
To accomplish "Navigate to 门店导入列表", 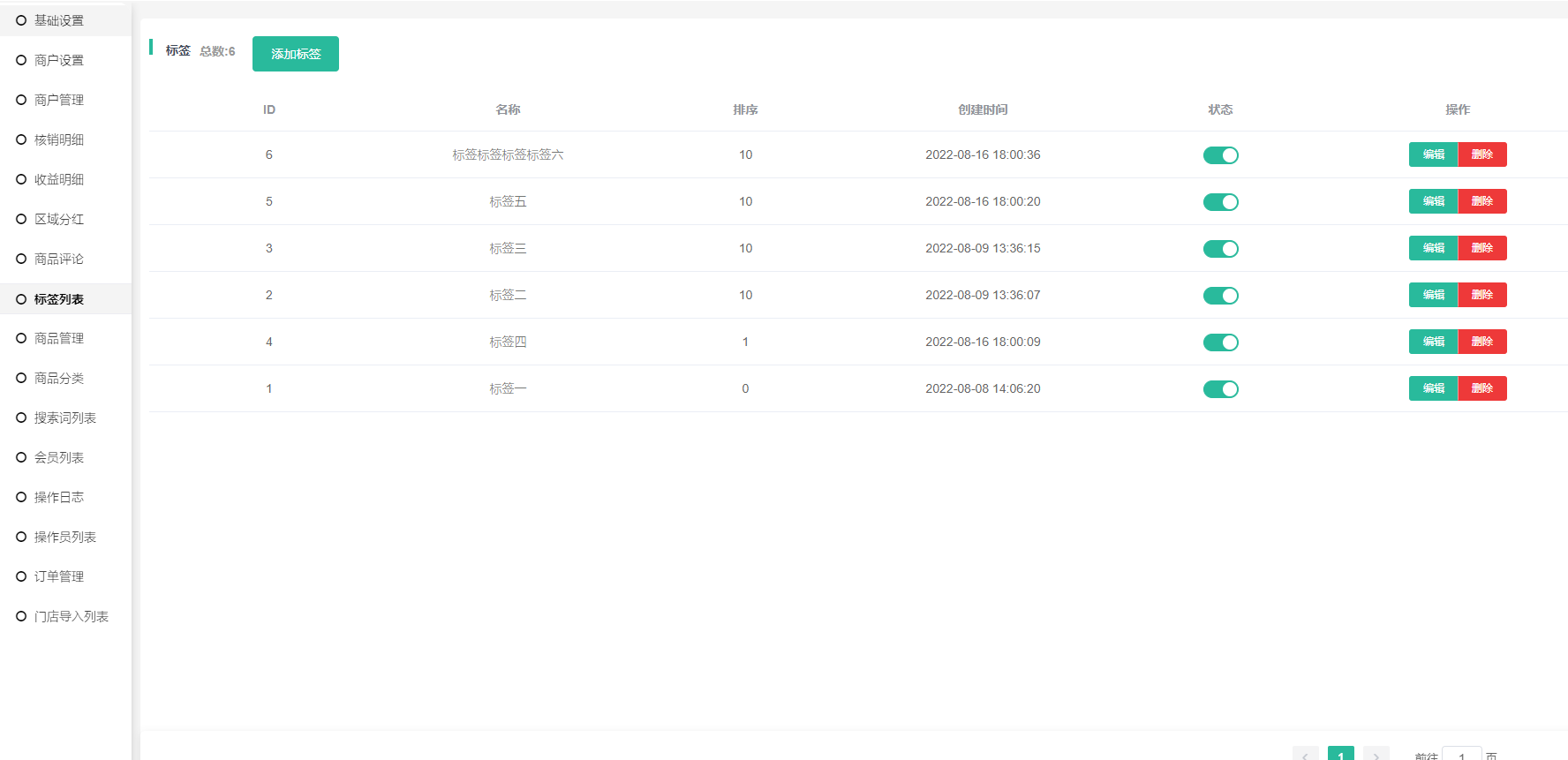I will click(72, 616).
